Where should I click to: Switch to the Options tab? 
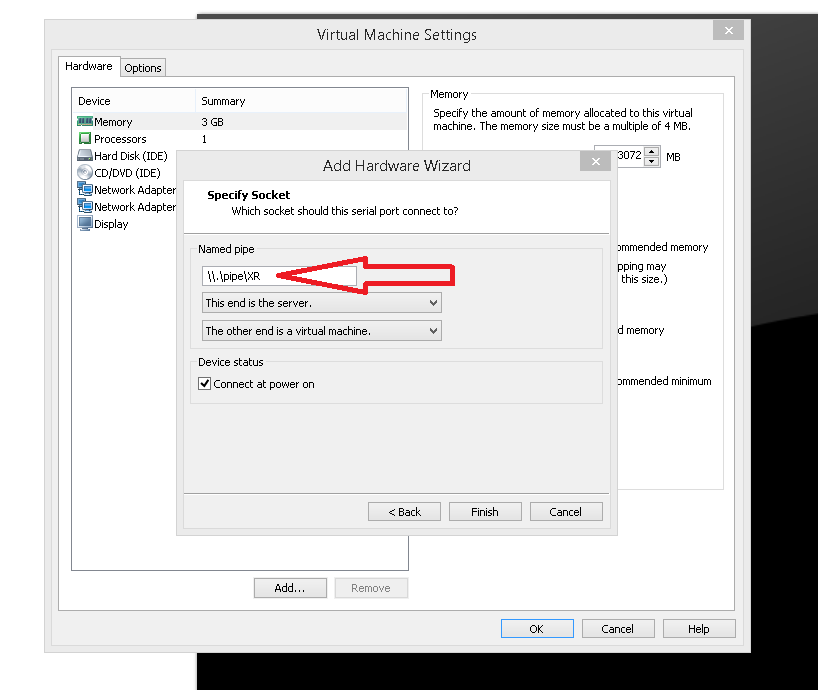coord(143,68)
